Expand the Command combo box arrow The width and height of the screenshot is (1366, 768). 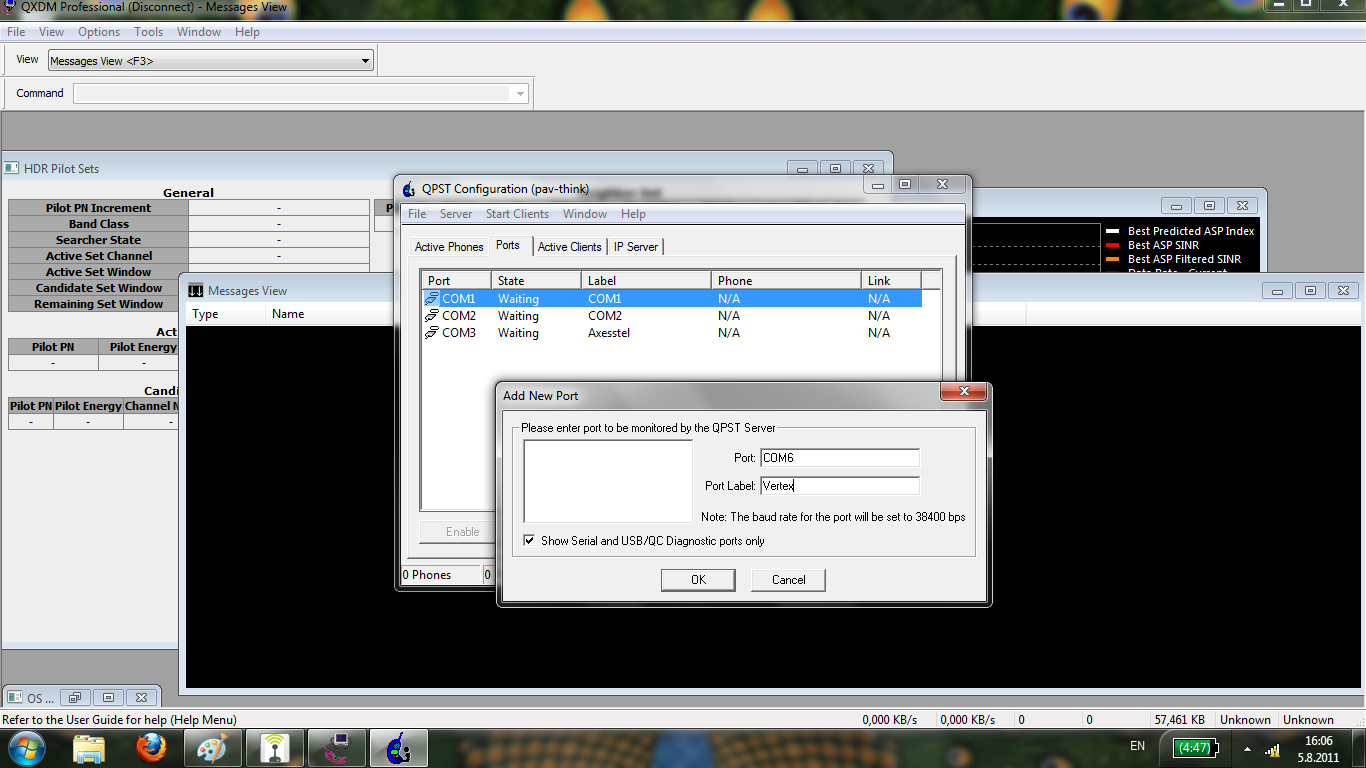520,94
